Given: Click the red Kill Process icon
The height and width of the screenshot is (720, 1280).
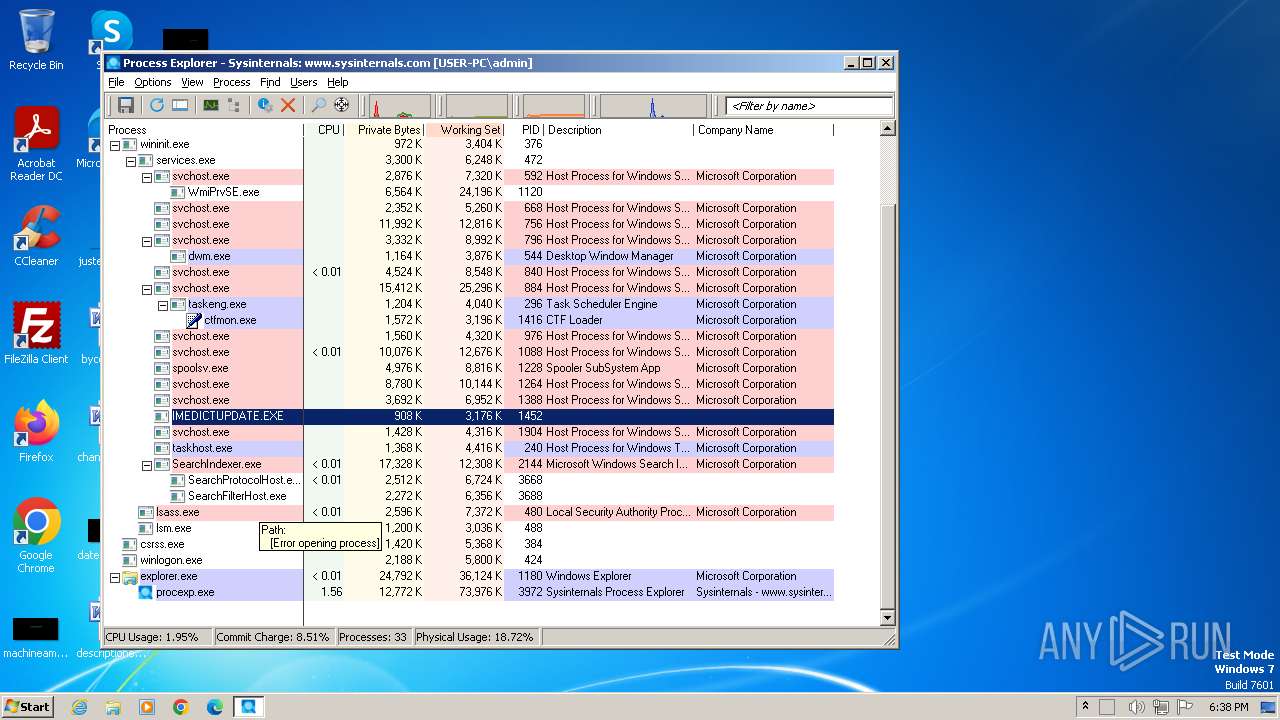Looking at the screenshot, I should pos(288,105).
